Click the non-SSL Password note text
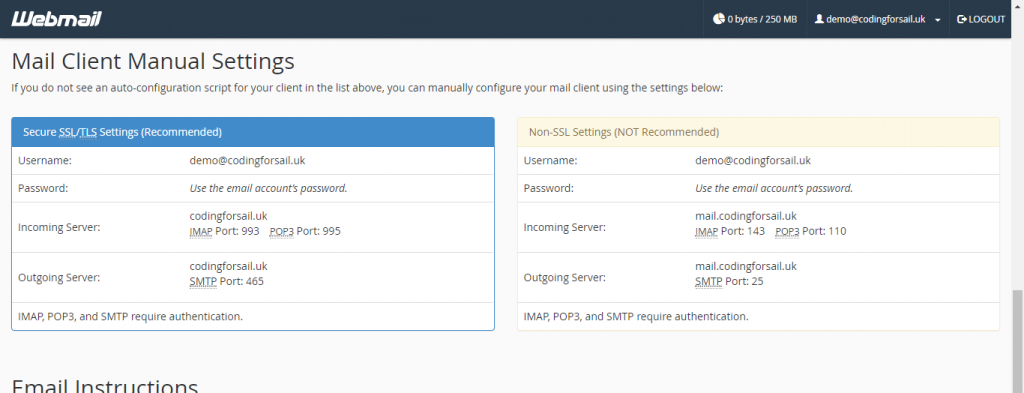 click(x=774, y=188)
